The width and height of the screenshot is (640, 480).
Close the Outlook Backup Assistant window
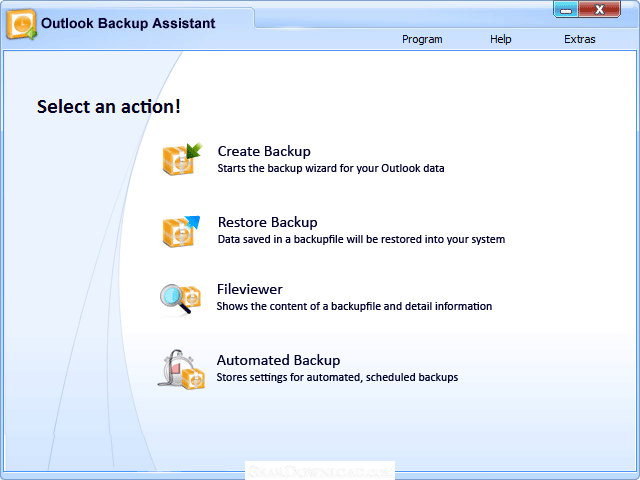(599, 9)
